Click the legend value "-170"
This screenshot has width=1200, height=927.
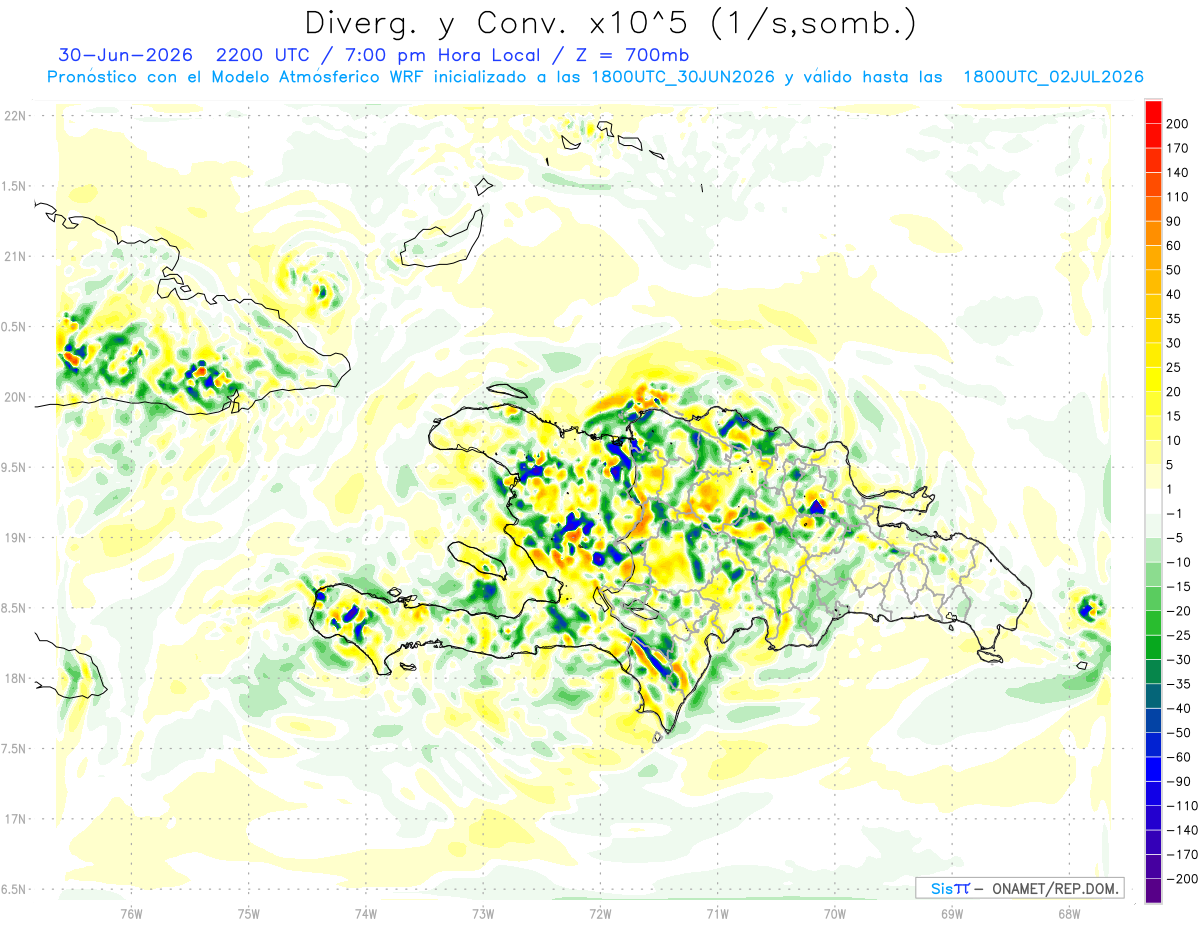pyautogui.click(x=1180, y=855)
